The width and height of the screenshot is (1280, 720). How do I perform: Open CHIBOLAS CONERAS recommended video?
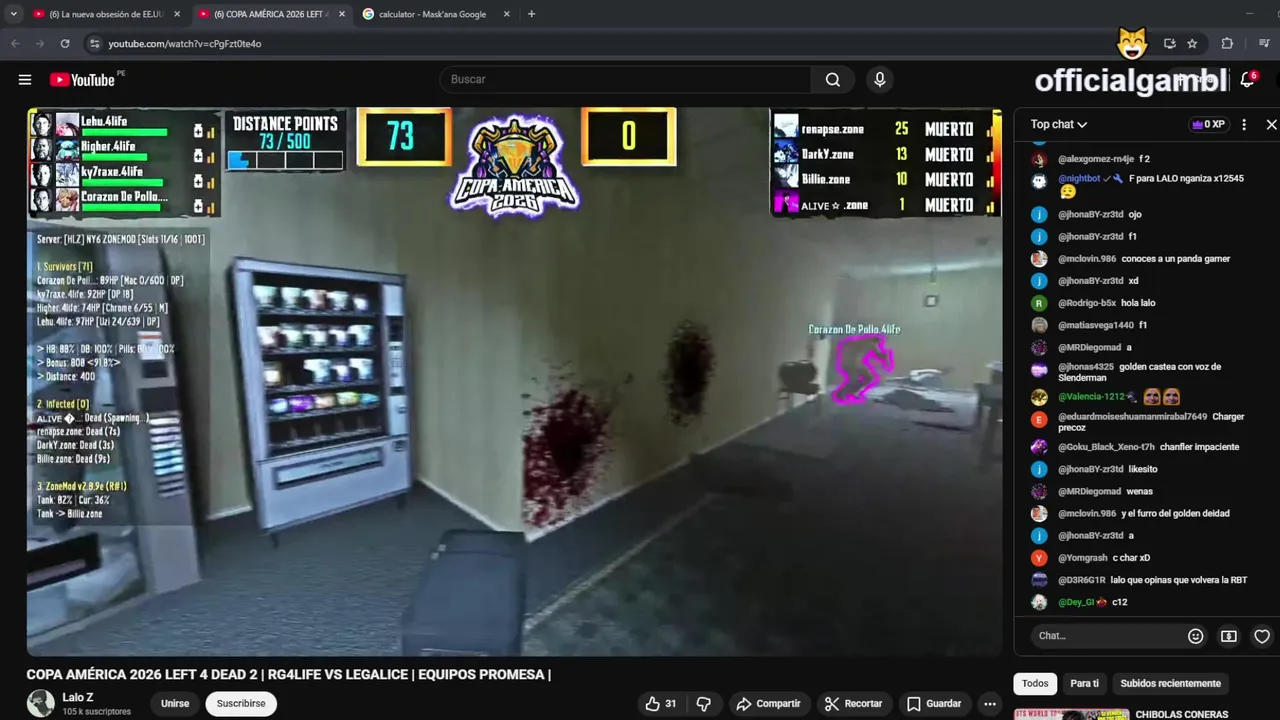point(1182,715)
